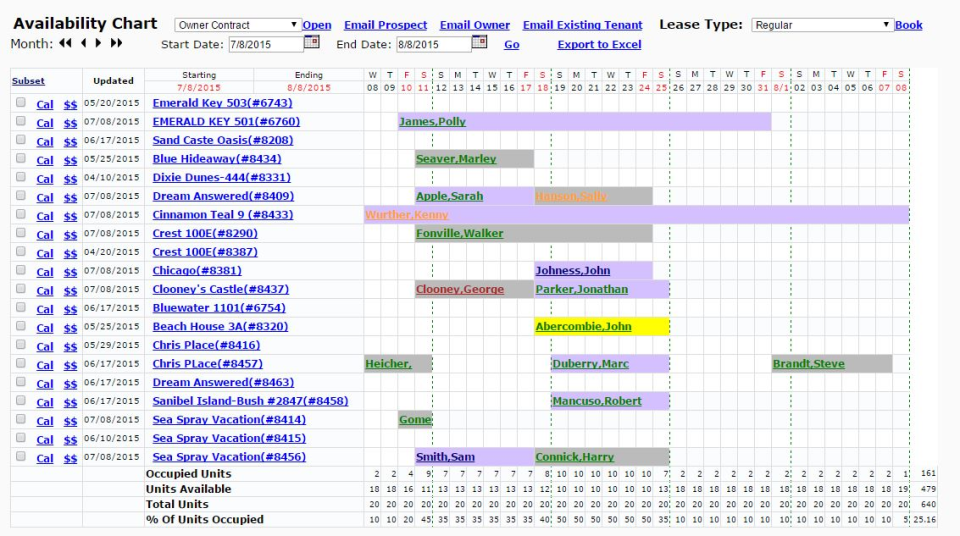Open the End Date calendar picker icon
The height and width of the screenshot is (536, 960).
(479, 42)
